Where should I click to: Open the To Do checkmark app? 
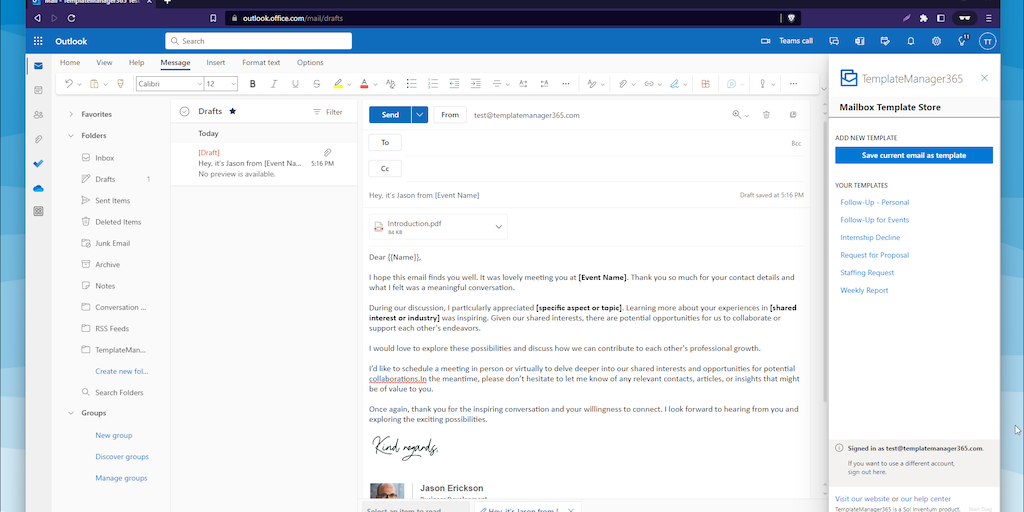click(x=38, y=163)
